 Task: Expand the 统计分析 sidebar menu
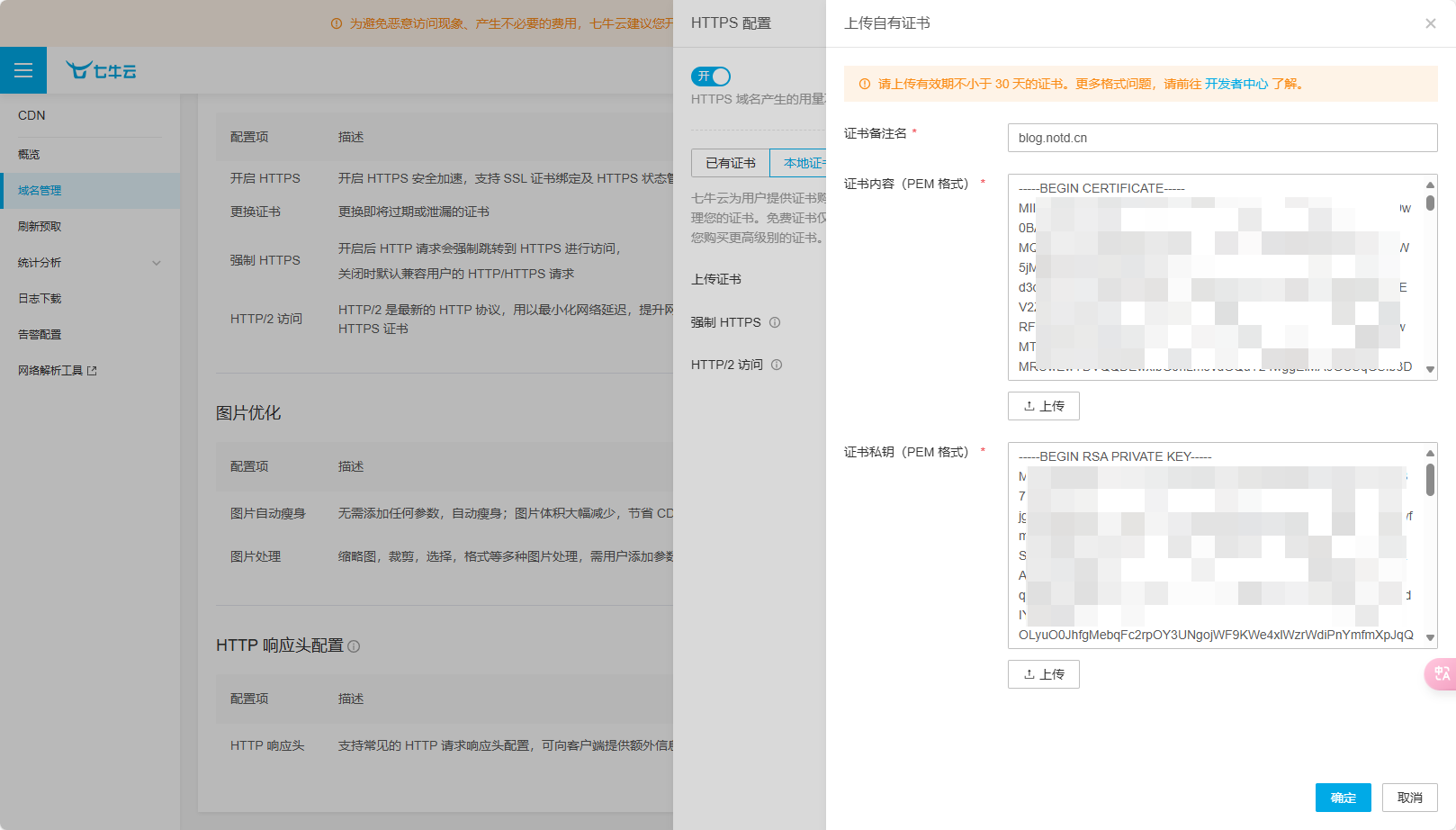tap(90, 263)
